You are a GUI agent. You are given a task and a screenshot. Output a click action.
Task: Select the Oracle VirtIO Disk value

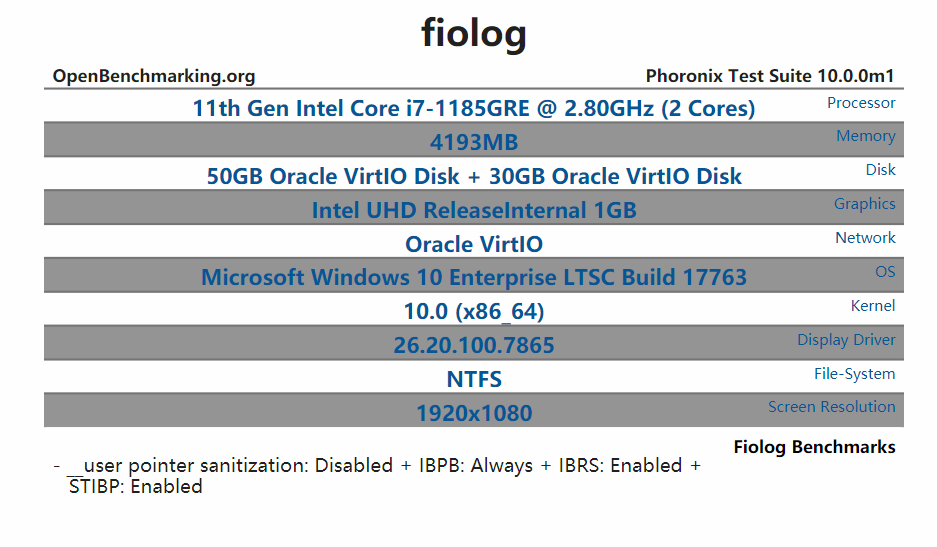coord(473,177)
